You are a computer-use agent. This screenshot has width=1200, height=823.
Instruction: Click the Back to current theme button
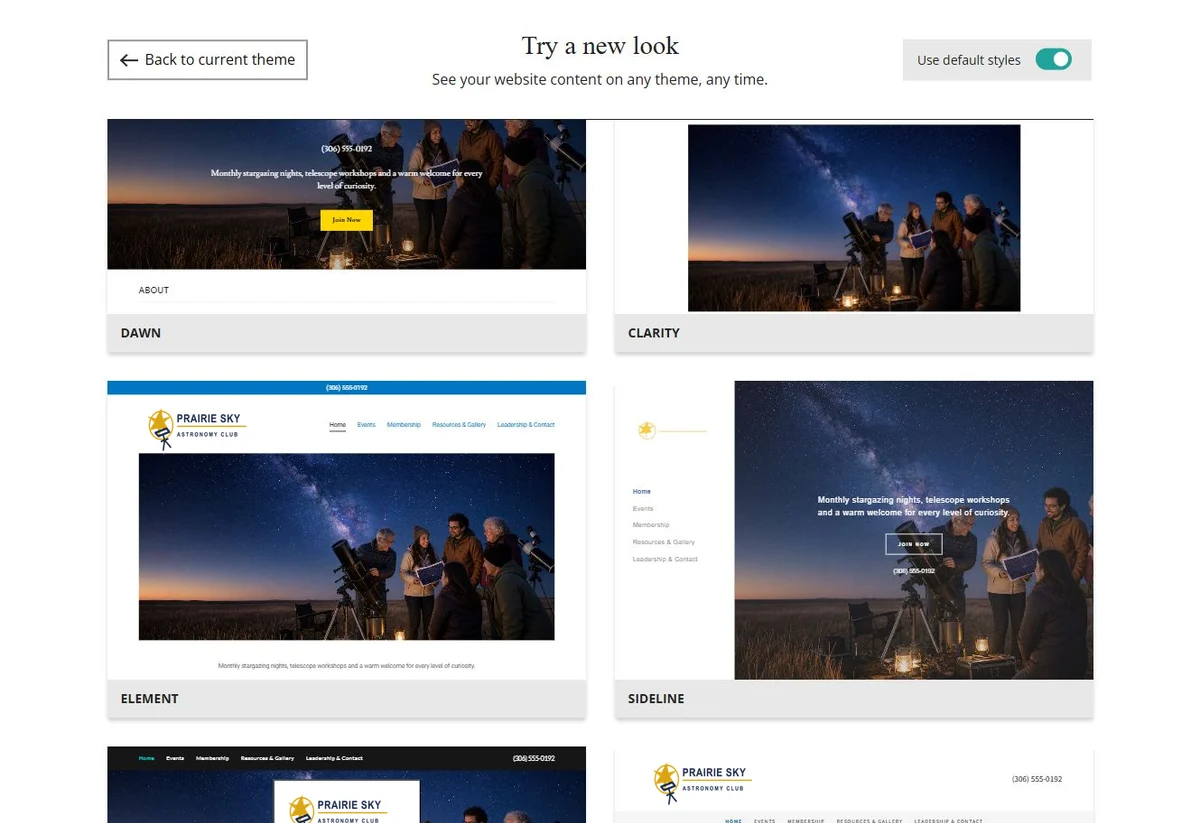coord(207,60)
